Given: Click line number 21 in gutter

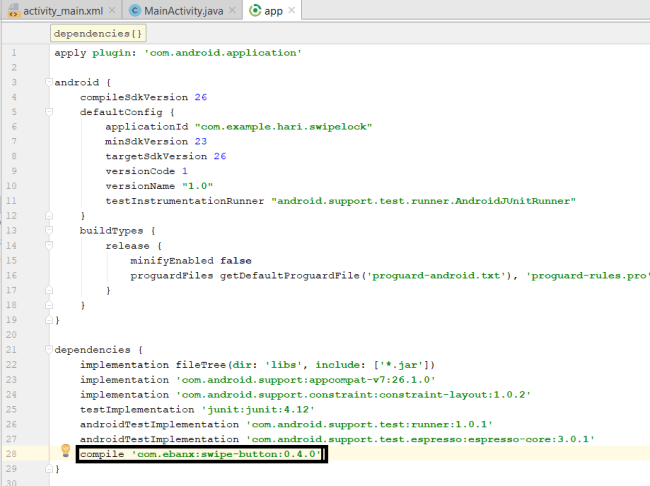Looking at the screenshot, I should click(x=11, y=350).
